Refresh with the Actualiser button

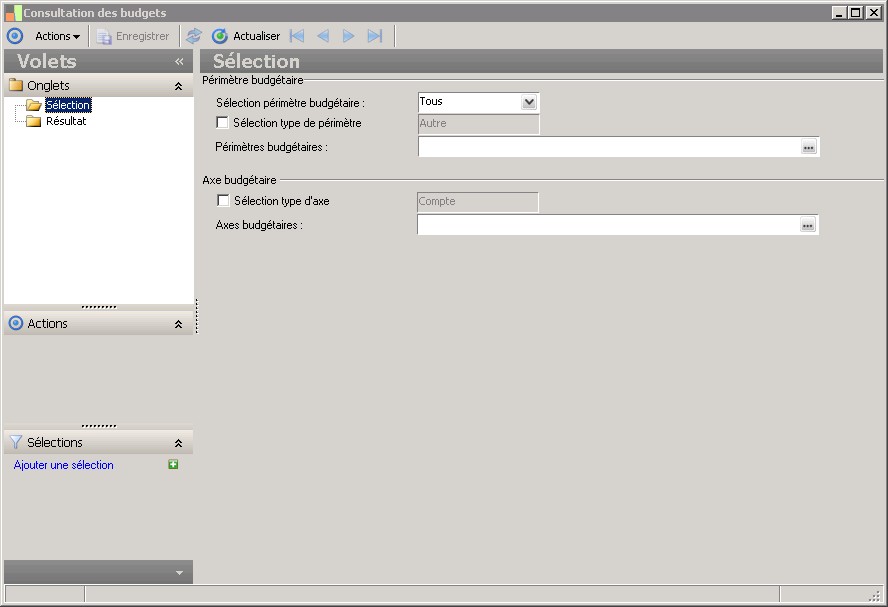246,36
